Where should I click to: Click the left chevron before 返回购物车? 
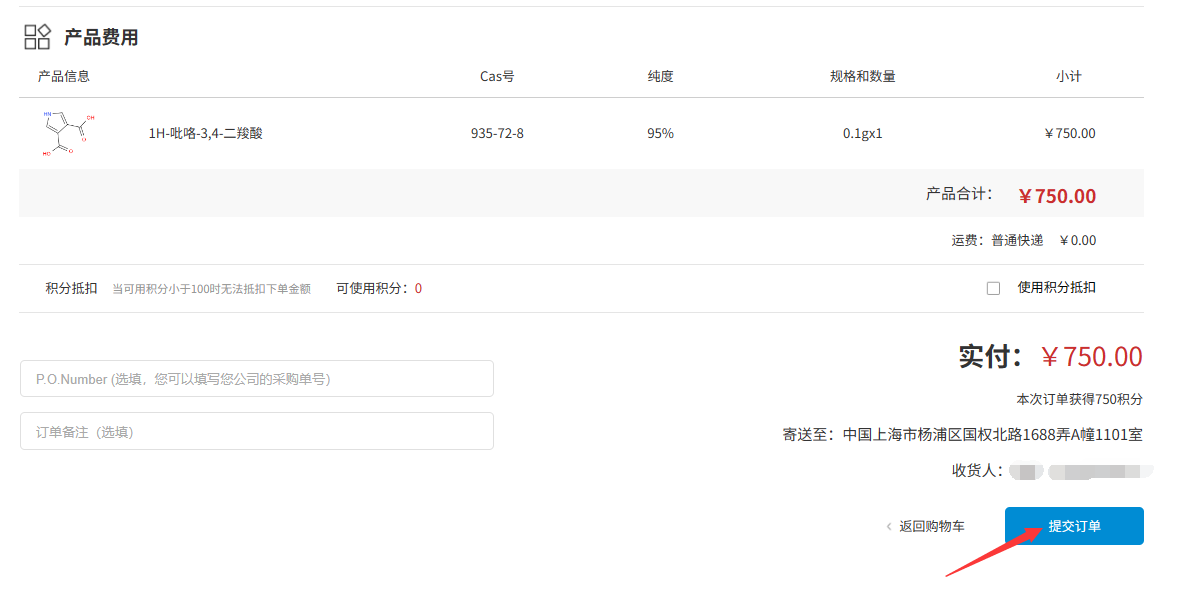(888, 526)
